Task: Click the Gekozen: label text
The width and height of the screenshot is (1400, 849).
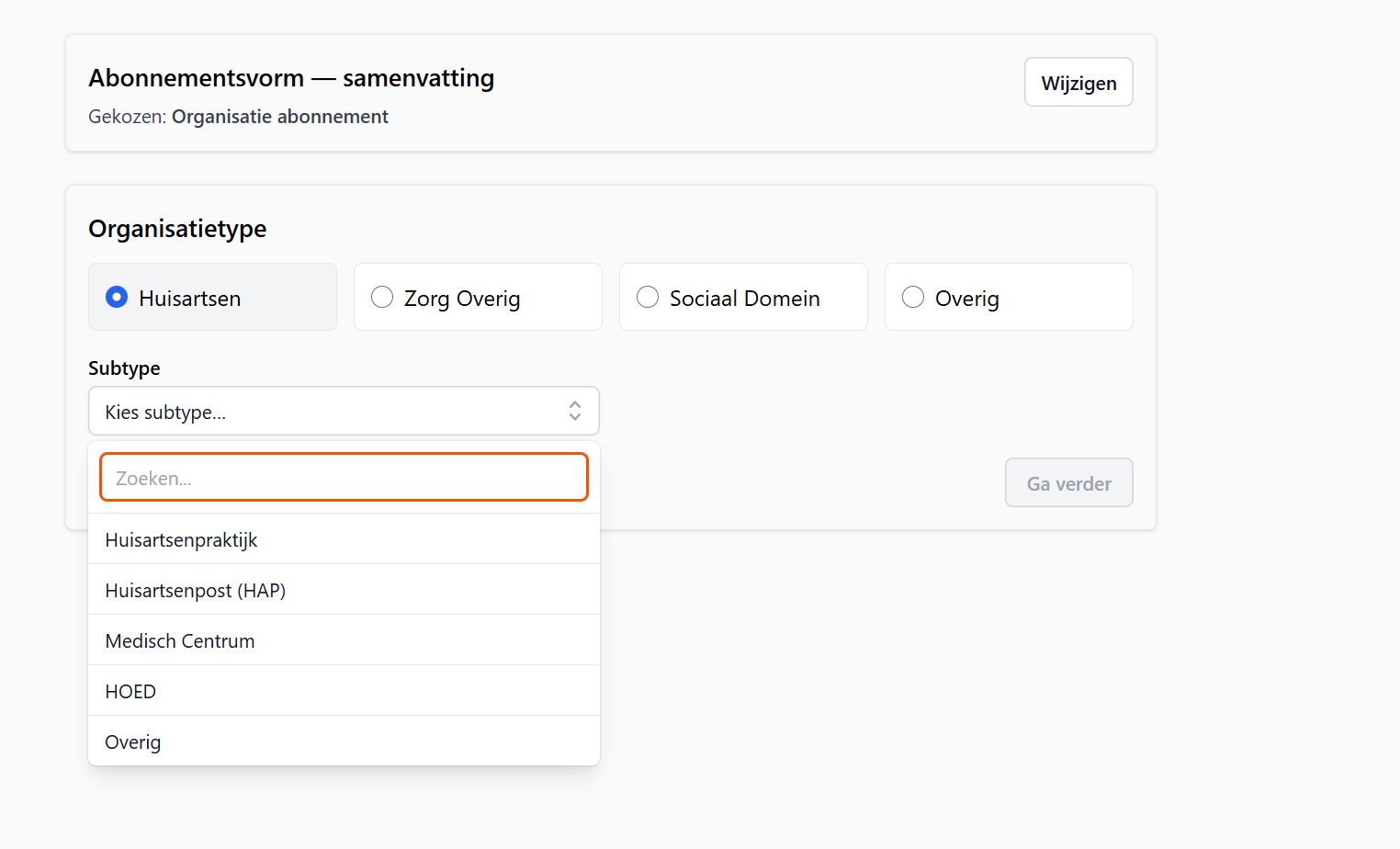Action: pyautogui.click(x=127, y=117)
